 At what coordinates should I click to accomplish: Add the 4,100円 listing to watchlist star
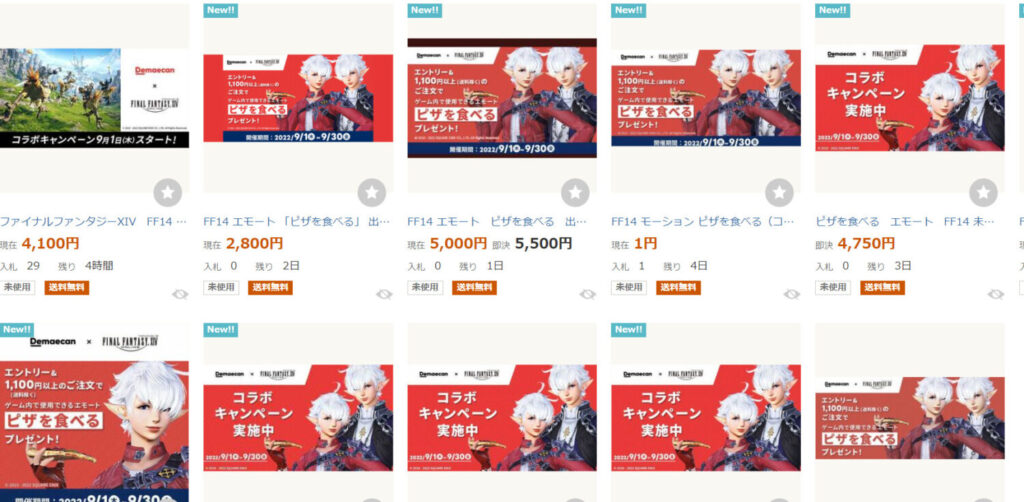tap(168, 193)
